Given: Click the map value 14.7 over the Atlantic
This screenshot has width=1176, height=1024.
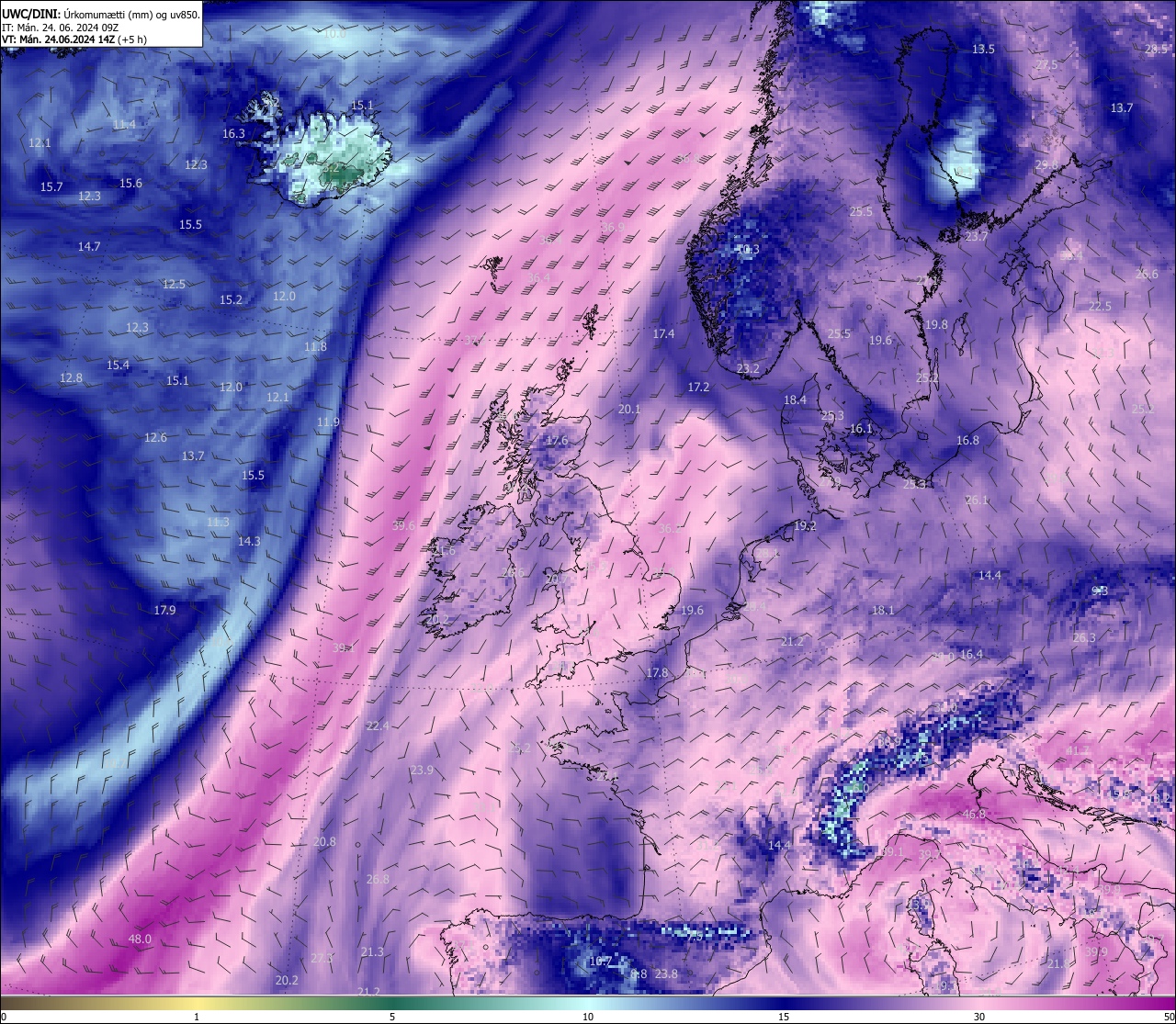Looking at the screenshot, I should pos(89,246).
